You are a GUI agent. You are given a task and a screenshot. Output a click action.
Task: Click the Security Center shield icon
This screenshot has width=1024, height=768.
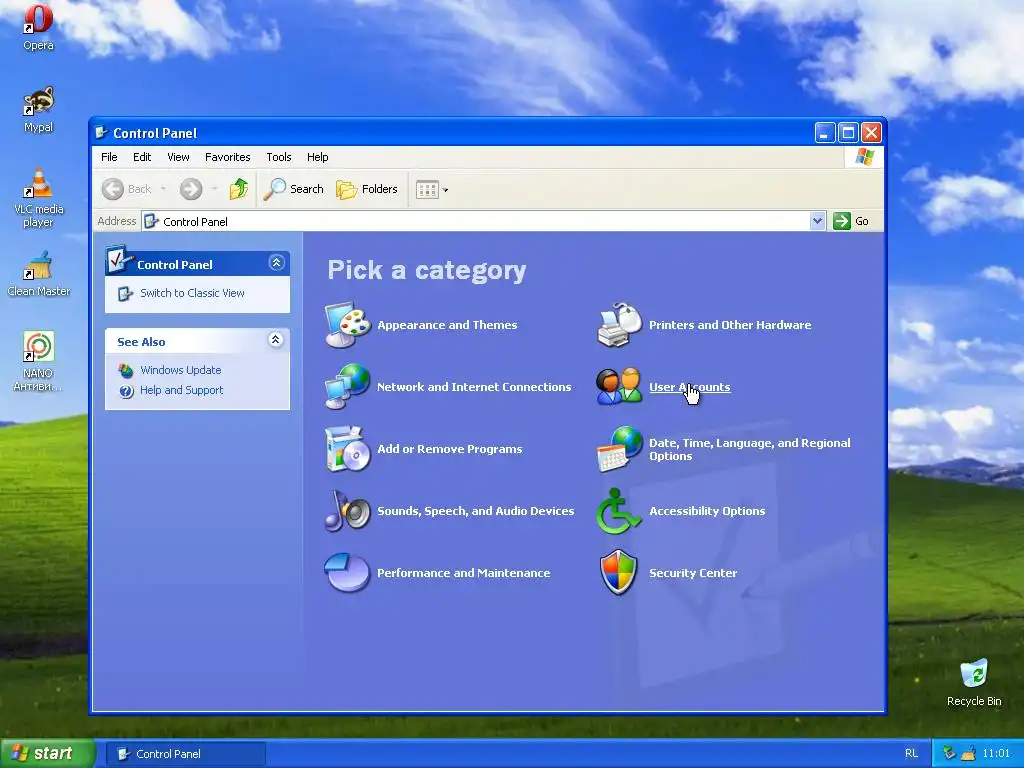(618, 573)
